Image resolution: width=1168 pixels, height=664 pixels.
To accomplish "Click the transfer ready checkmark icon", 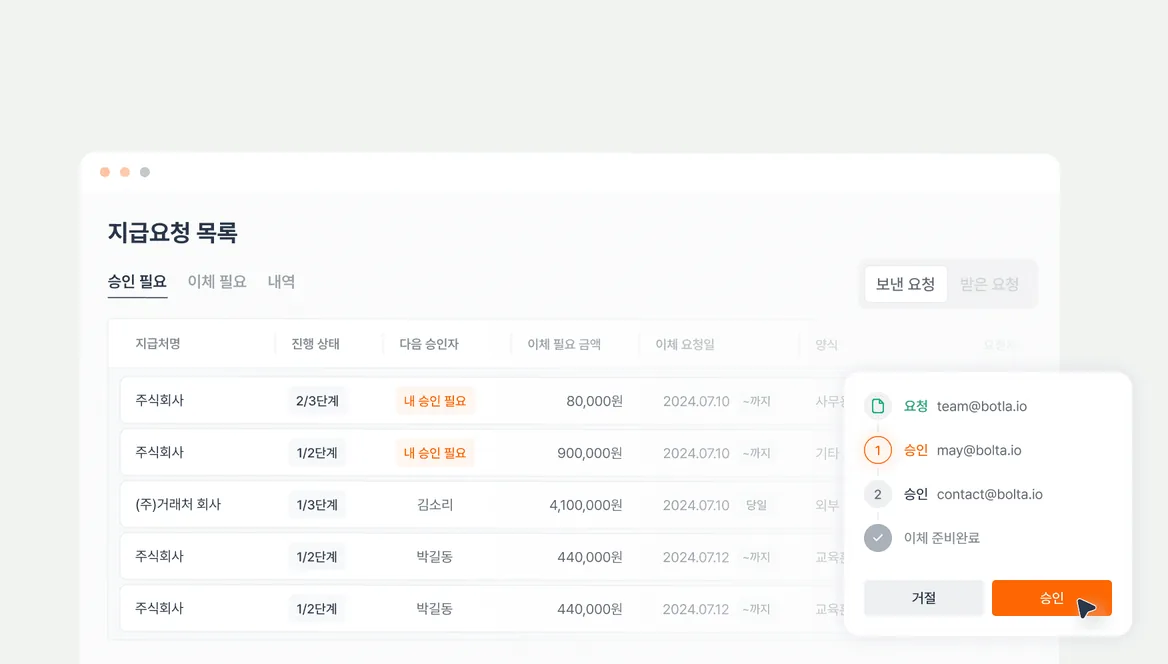I will (877, 538).
